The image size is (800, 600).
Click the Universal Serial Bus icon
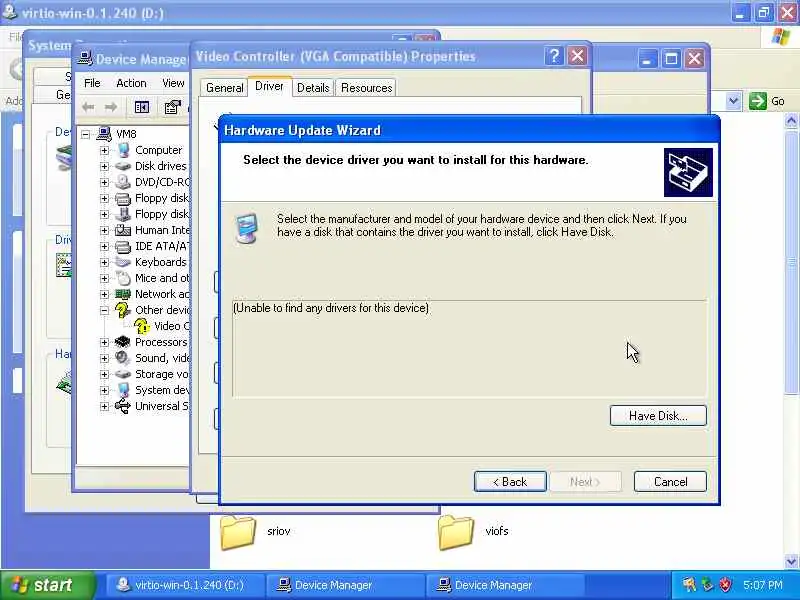pyautogui.click(x=123, y=406)
